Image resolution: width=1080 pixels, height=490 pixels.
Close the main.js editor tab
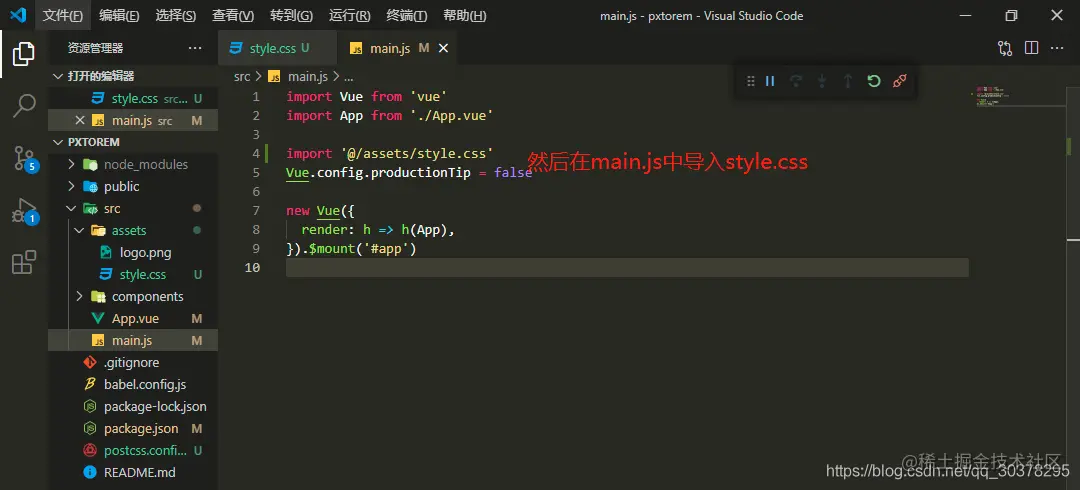pos(444,48)
